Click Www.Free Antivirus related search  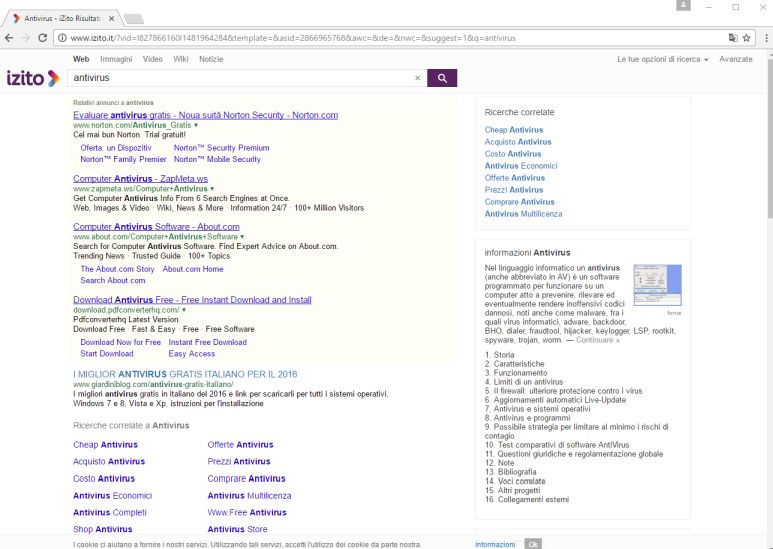[x=247, y=513]
